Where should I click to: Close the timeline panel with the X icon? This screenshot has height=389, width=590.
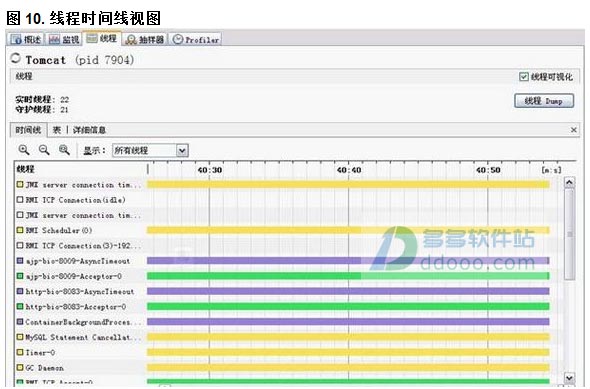[x=573, y=130]
